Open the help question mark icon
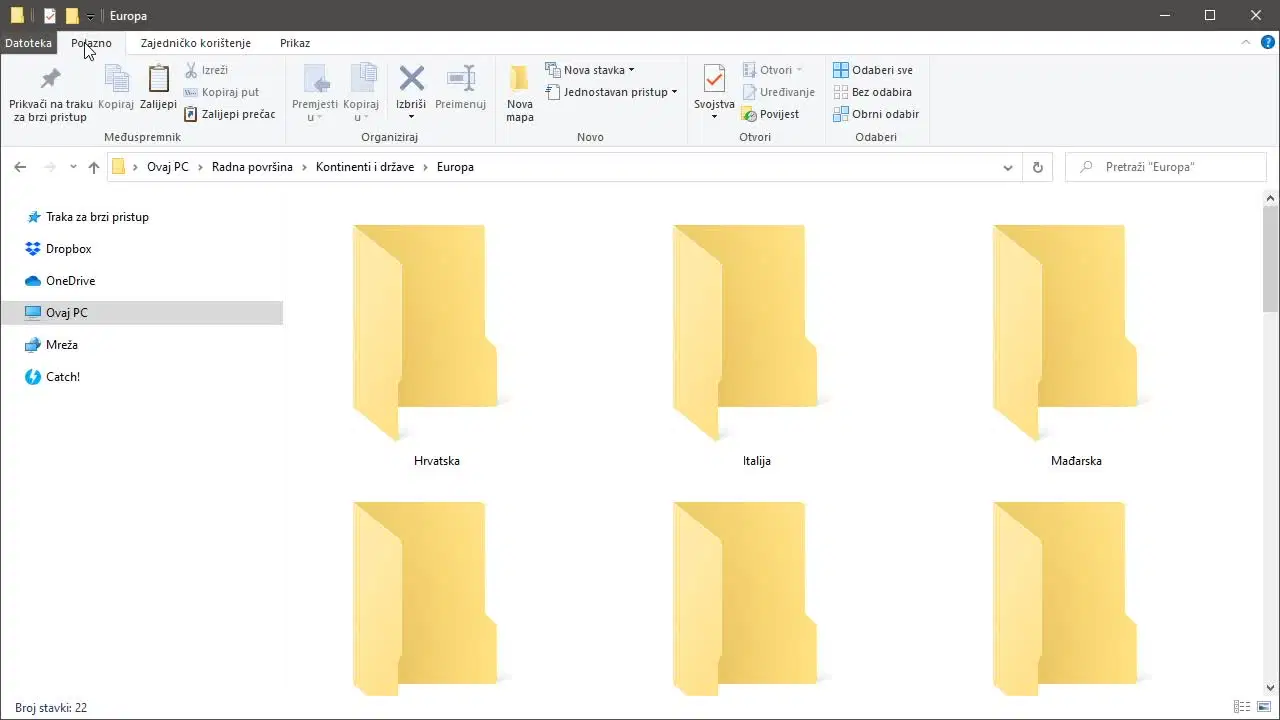Image resolution: width=1280 pixels, height=720 pixels. (x=1267, y=43)
